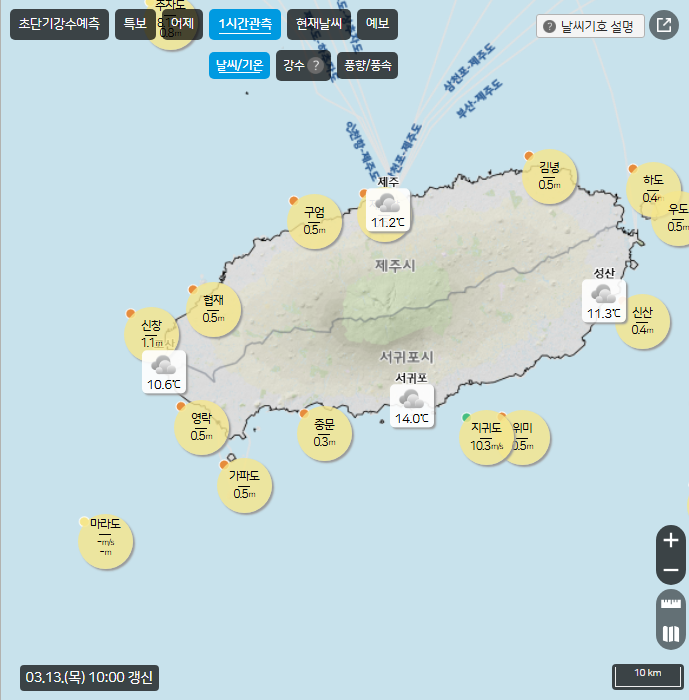Select the 영락 wave marker
Viewport: 689px width, 700px height.
201,428
